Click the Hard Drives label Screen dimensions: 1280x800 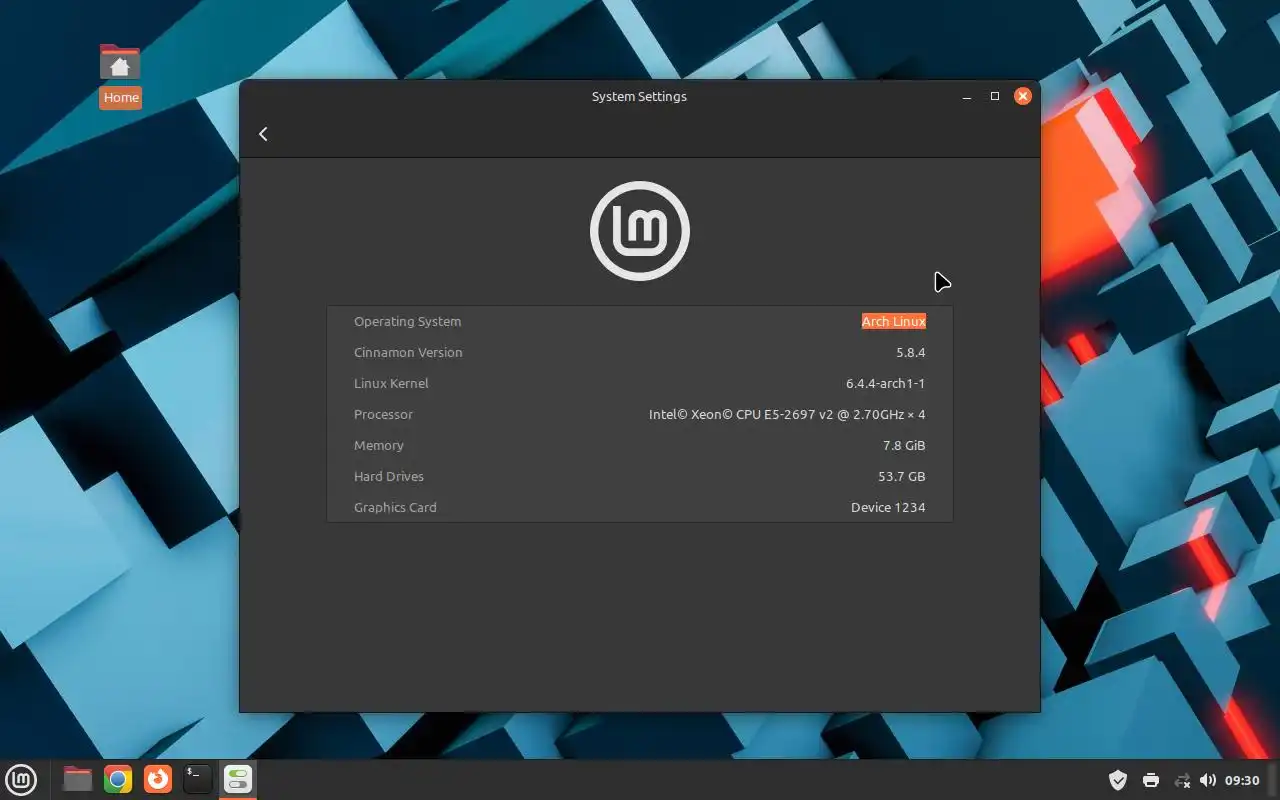(389, 476)
